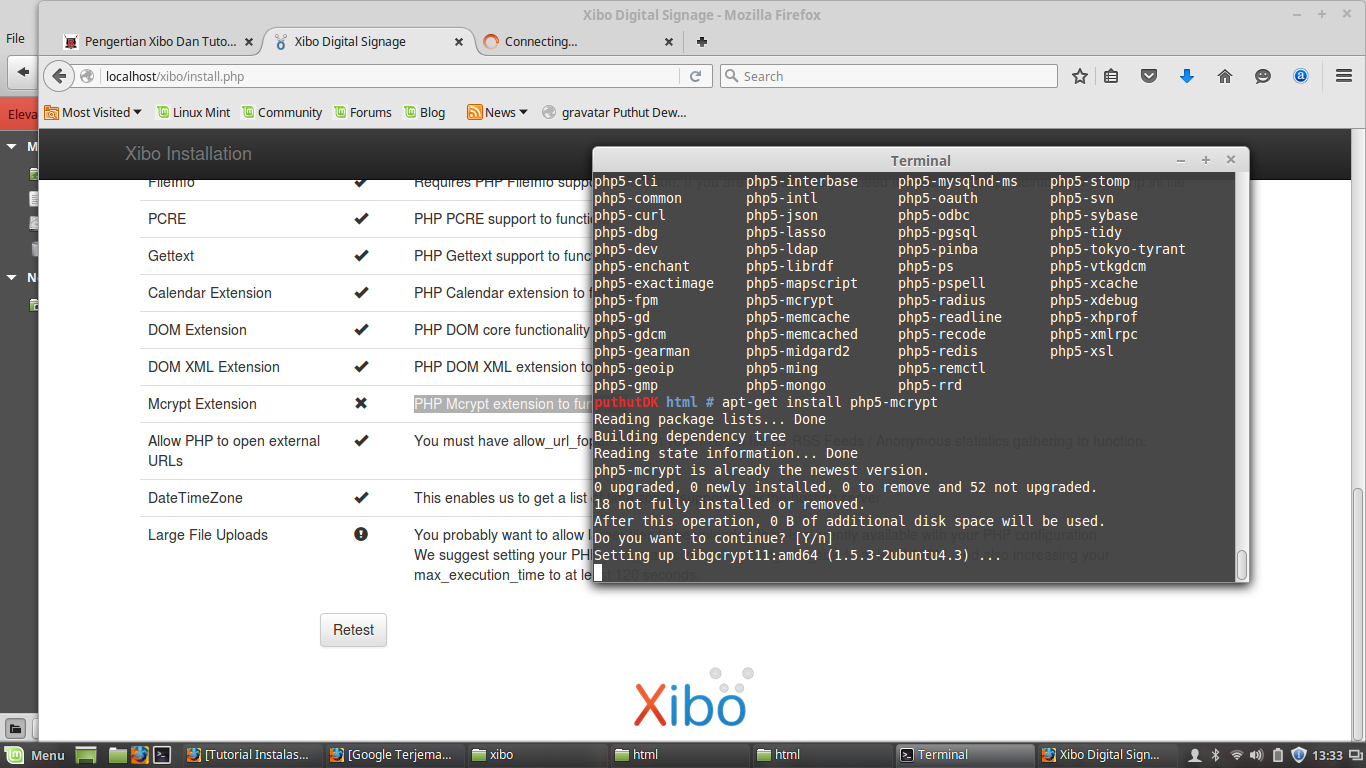Open Most Visited bookmarks dropdown

[93, 112]
